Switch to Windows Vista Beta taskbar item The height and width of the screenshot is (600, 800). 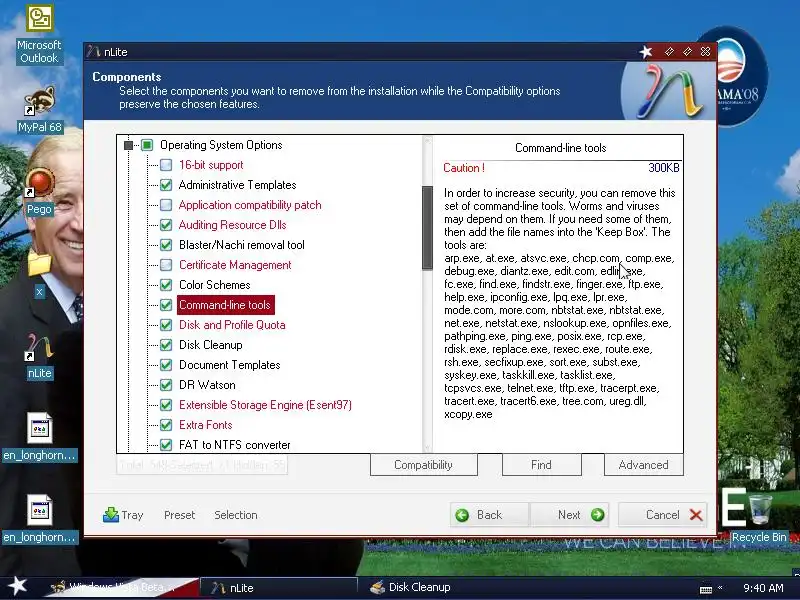coord(121,587)
